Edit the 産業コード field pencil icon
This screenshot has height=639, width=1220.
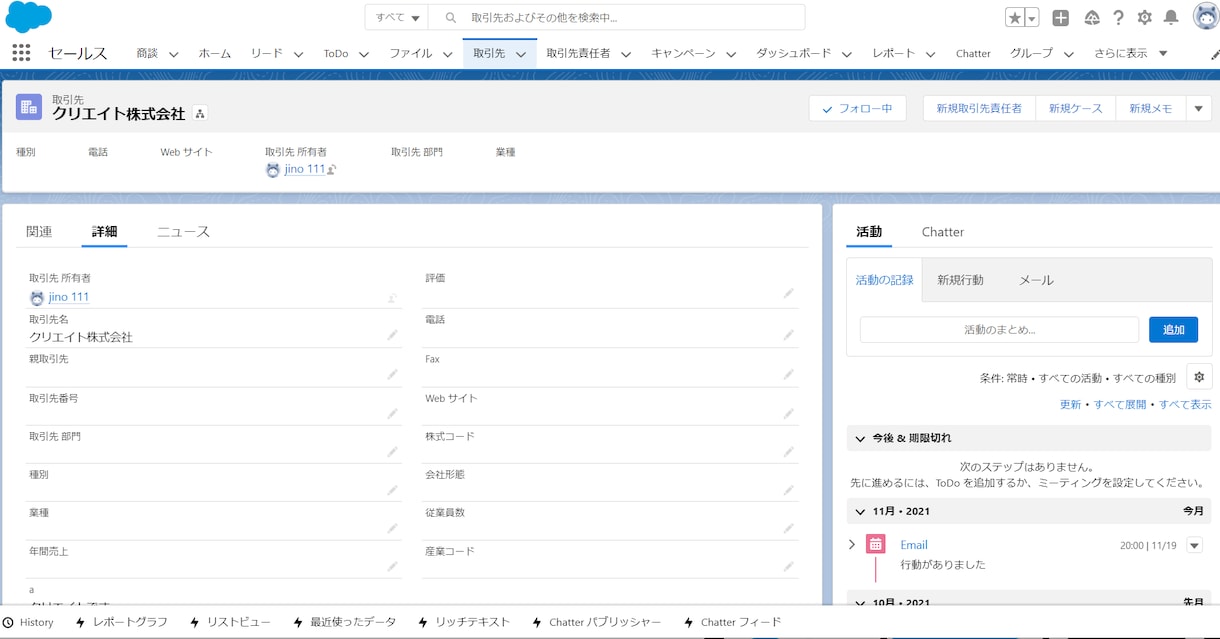(x=788, y=567)
